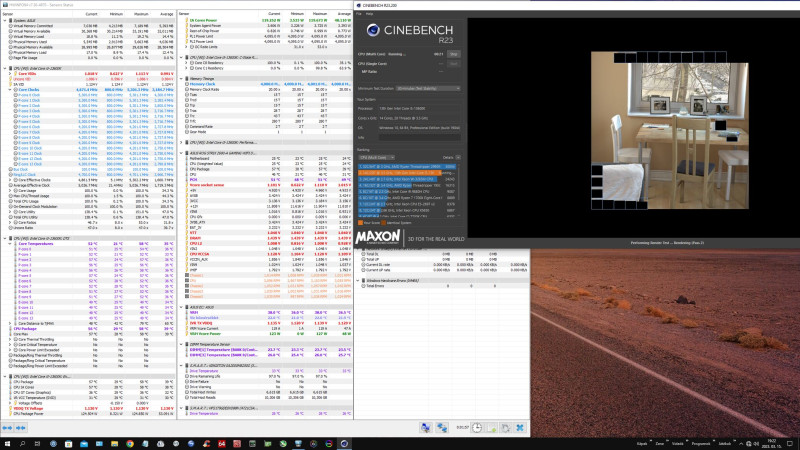Collapse the Core Clocks tree
The width and height of the screenshot is (800, 450).
tap(10, 90)
